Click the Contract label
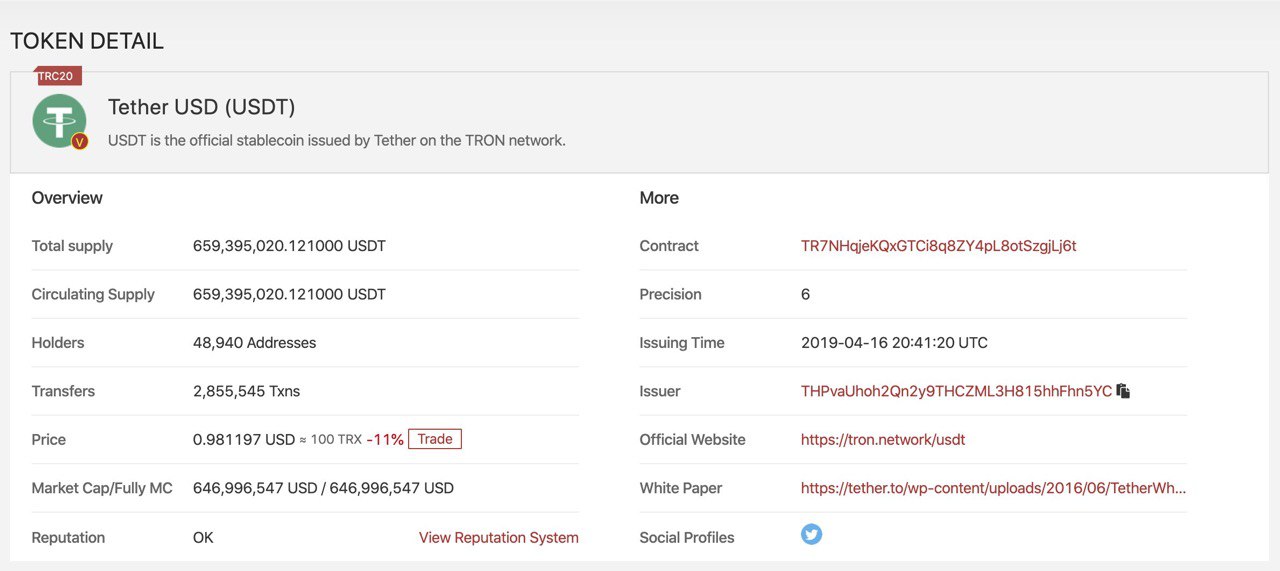 point(669,246)
